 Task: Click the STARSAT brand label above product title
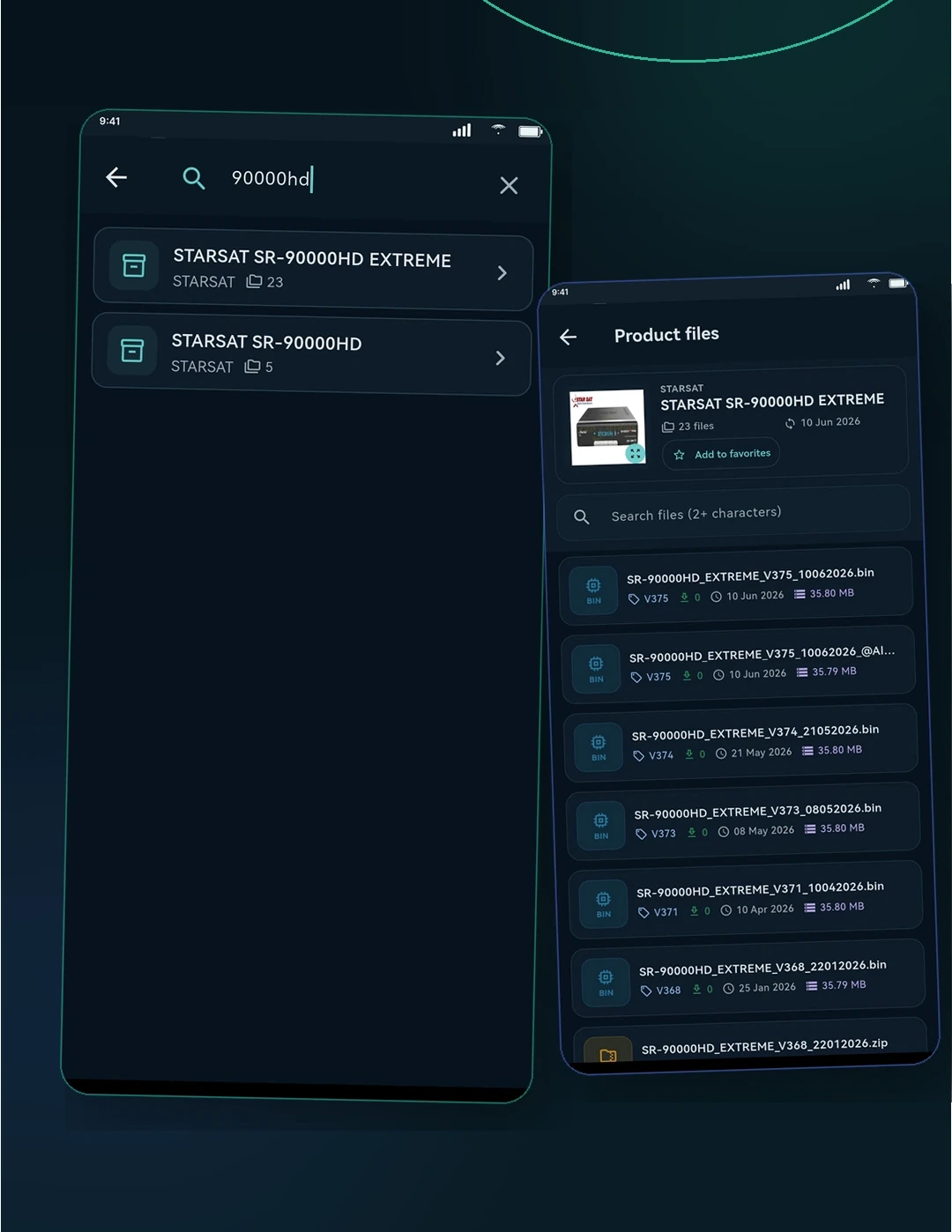(x=682, y=389)
